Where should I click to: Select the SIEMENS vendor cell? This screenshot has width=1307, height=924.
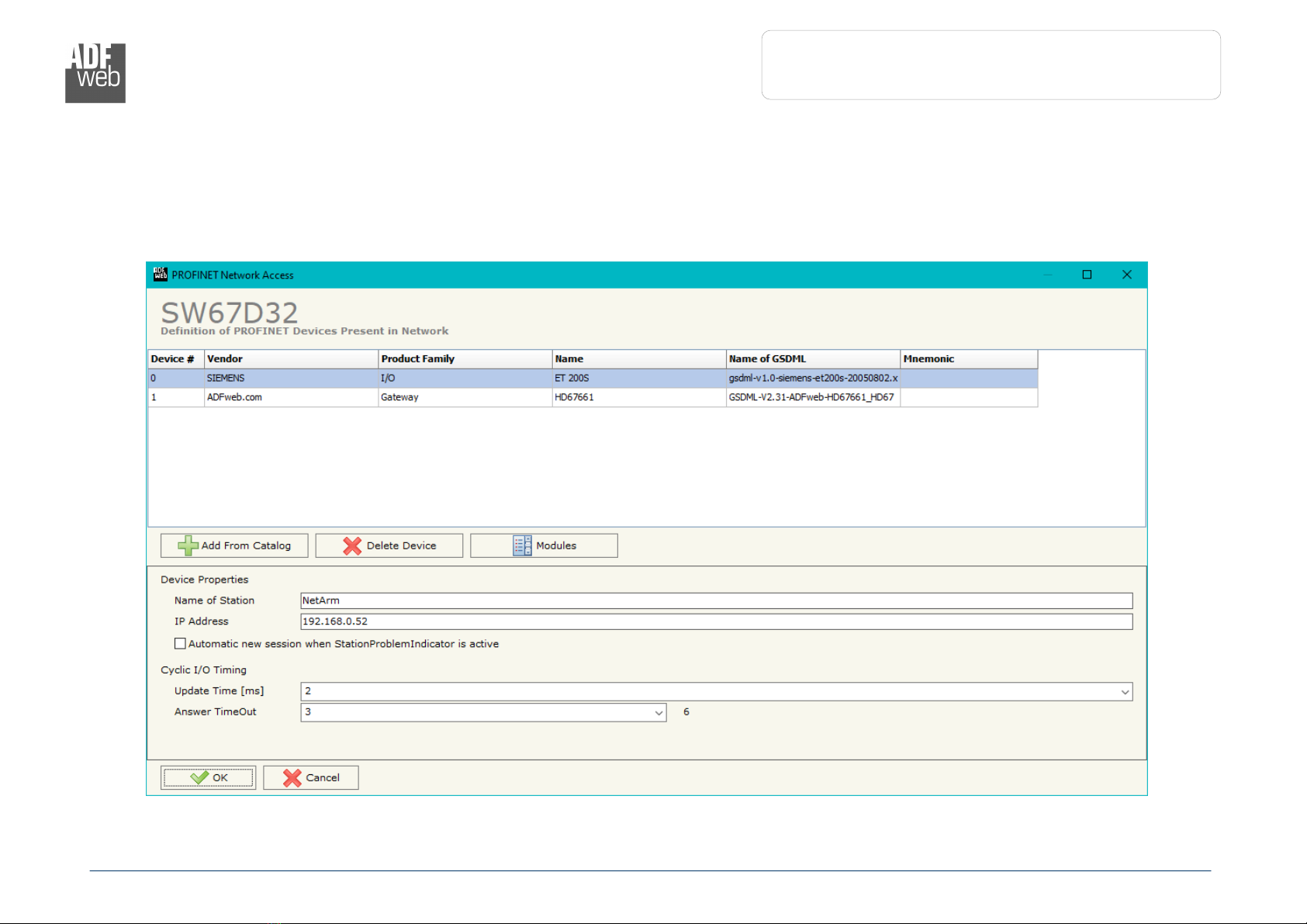click(x=291, y=378)
